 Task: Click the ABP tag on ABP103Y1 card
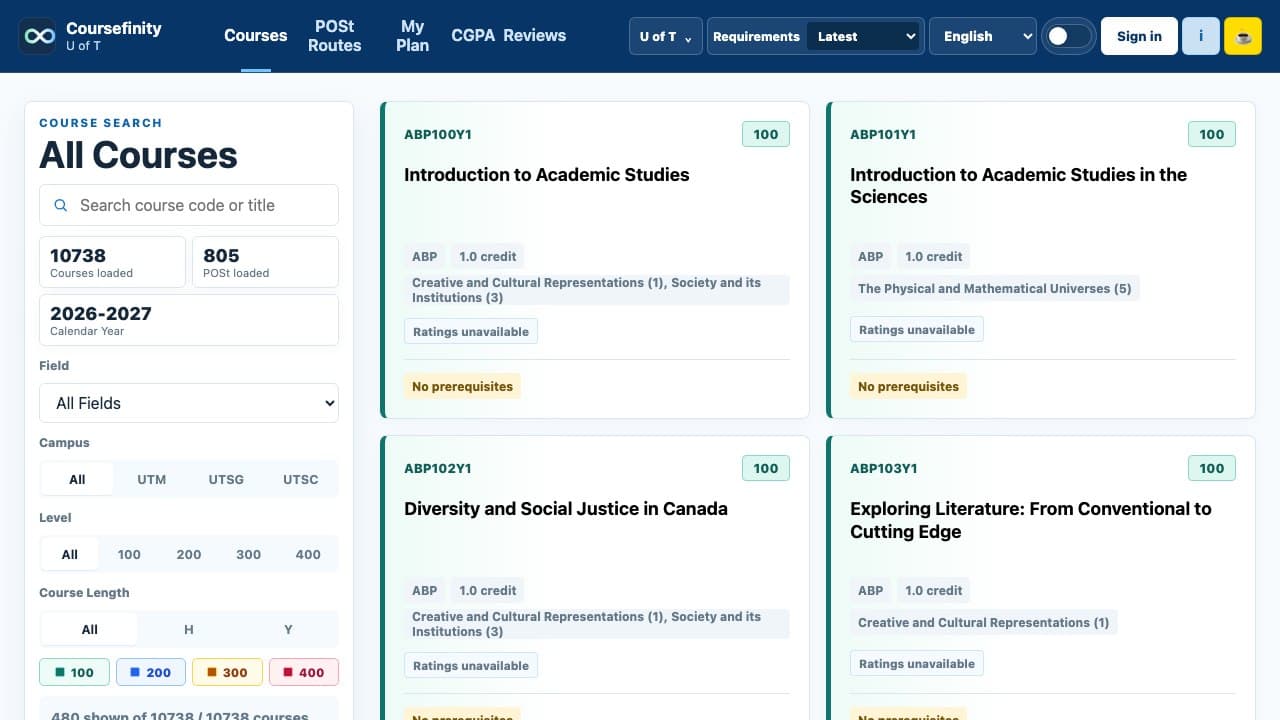tap(871, 590)
